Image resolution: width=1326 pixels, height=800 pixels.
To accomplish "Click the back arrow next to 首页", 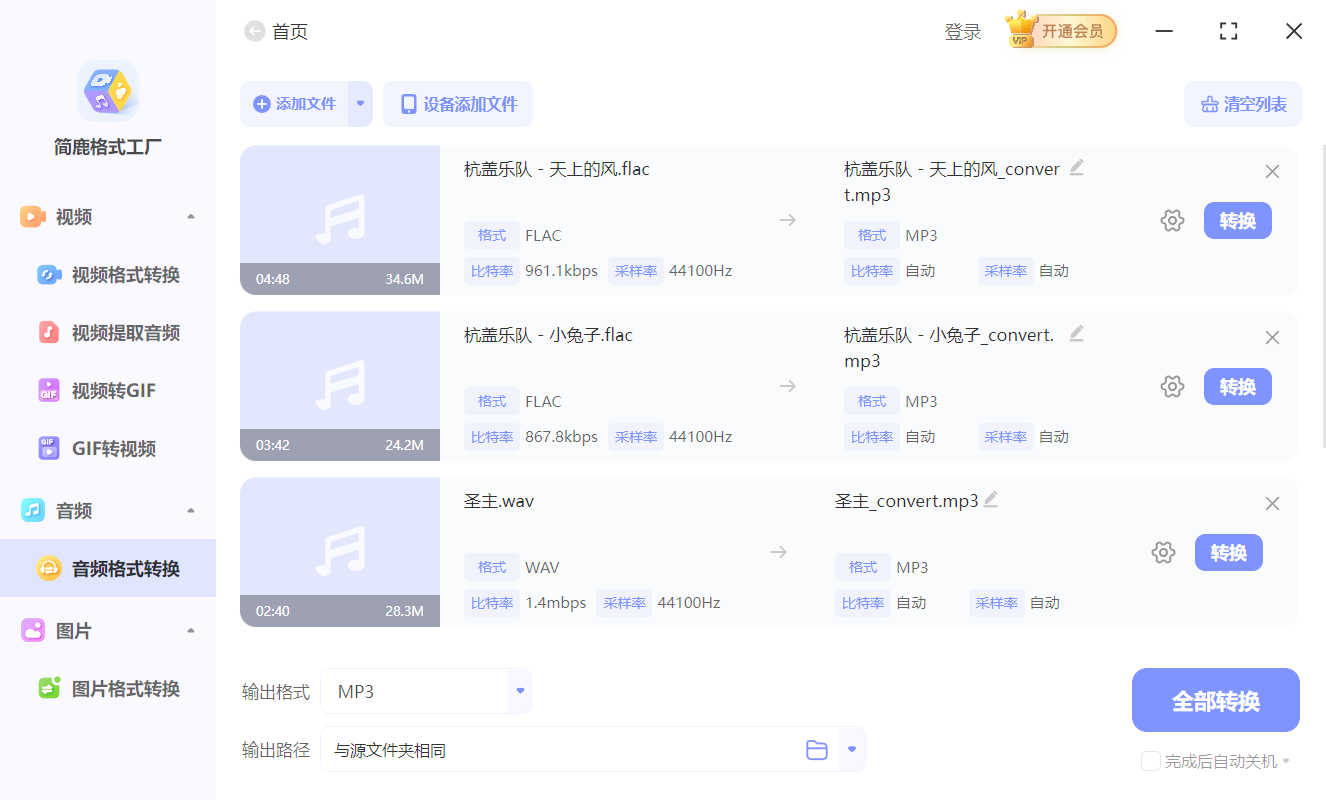I will [x=254, y=32].
